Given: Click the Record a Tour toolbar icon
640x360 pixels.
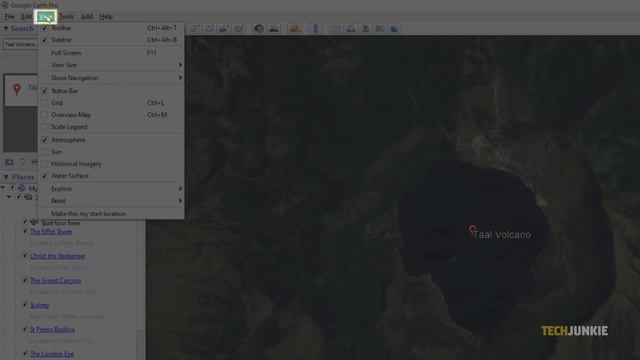Looking at the screenshot, I should coord(239,28).
